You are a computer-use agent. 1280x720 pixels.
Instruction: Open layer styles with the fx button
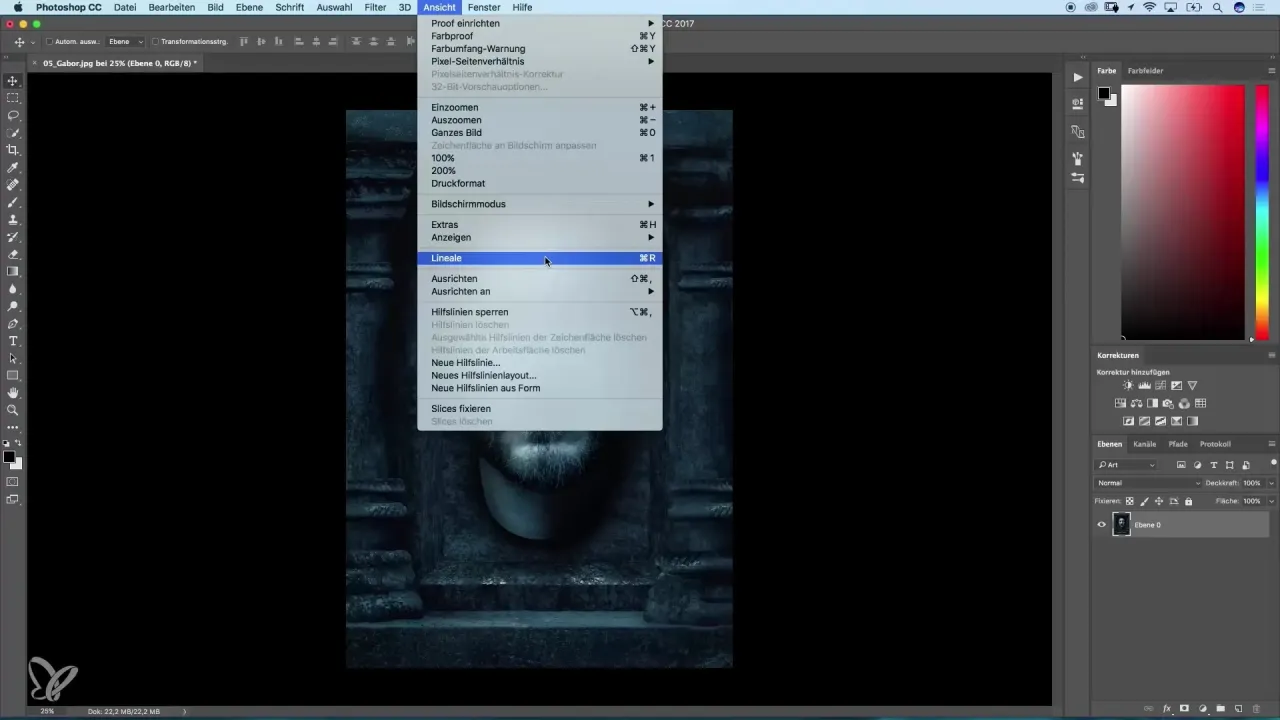pyautogui.click(x=1166, y=707)
